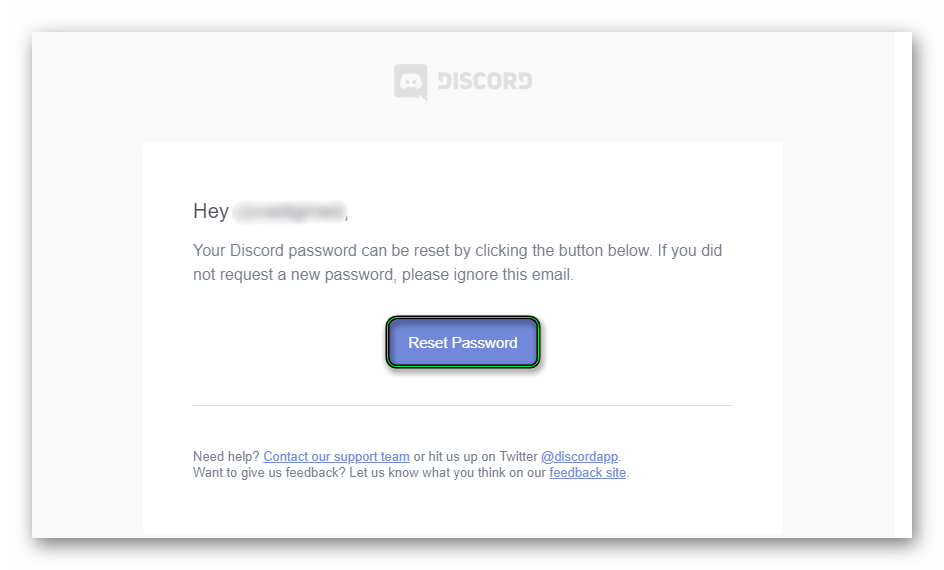This screenshot has width=944, height=570.
Task: Click the line 'not request a new password'
Action: 383,274
